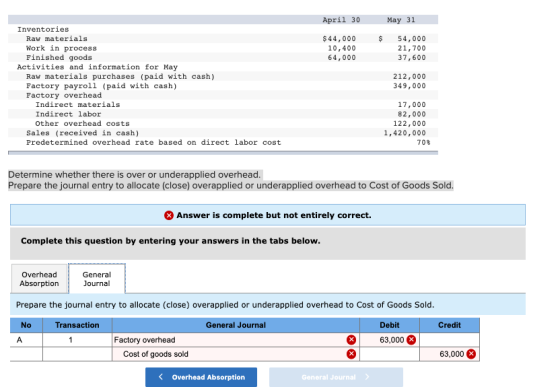Click the transaction number 1 cell
This screenshot has height=387, width=560.
77,340
